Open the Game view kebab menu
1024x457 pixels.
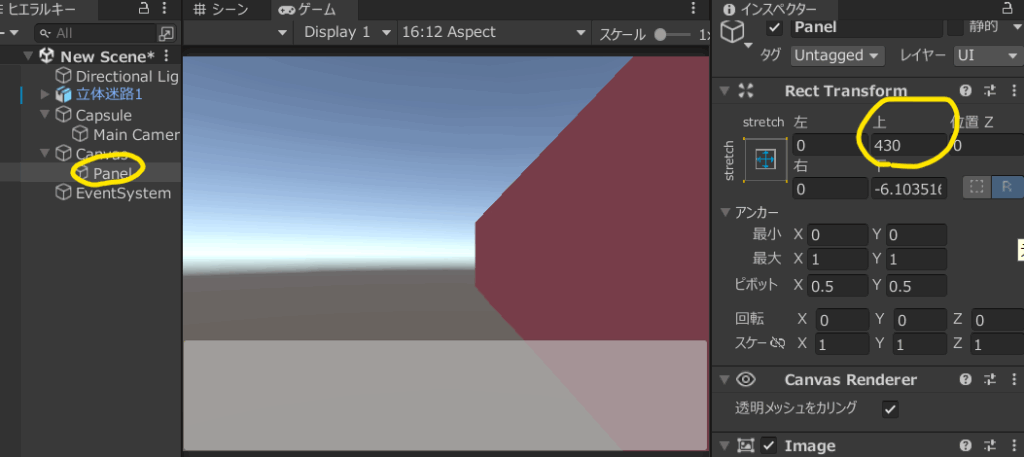[x=694, y=9]
